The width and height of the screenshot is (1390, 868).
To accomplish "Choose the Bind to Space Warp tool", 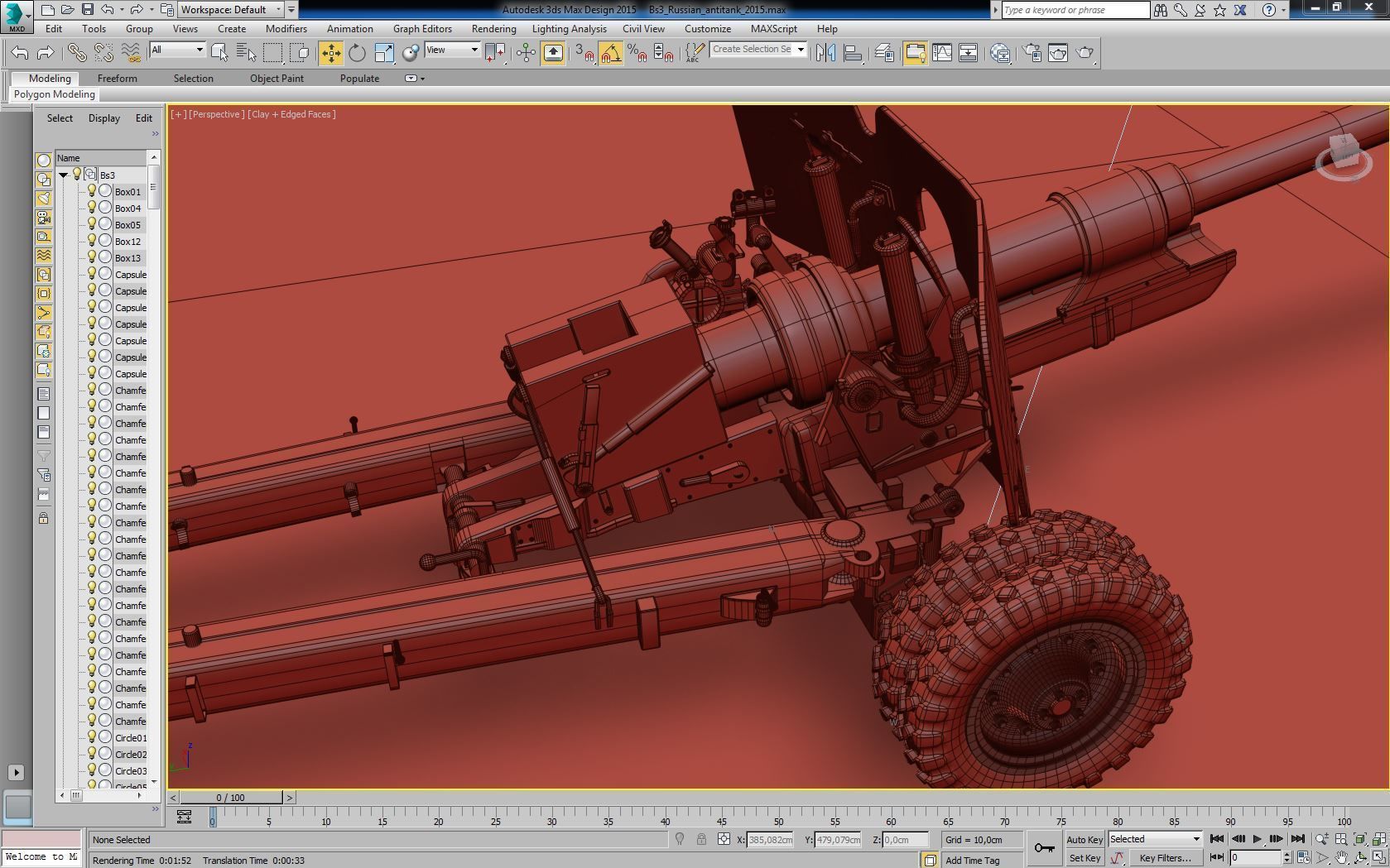I will point(131,53).
